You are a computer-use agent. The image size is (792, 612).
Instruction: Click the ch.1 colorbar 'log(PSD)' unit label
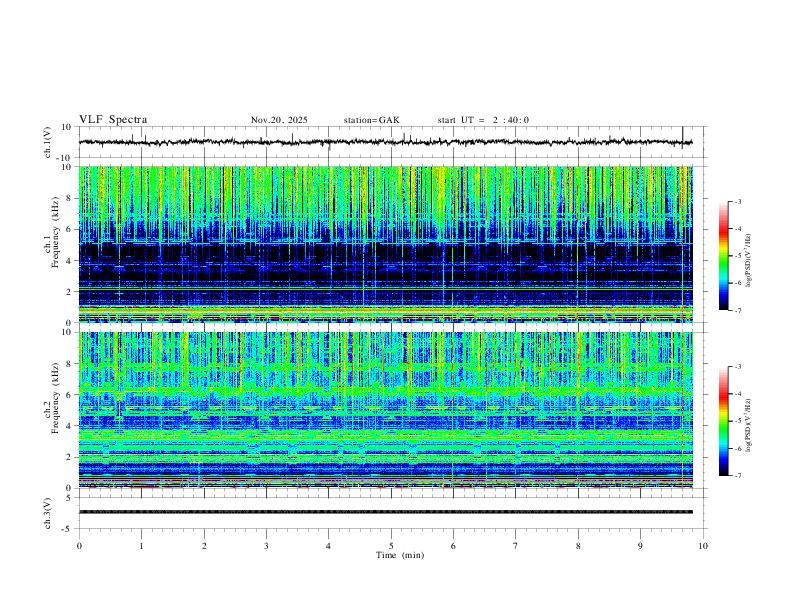click(749, 260)
